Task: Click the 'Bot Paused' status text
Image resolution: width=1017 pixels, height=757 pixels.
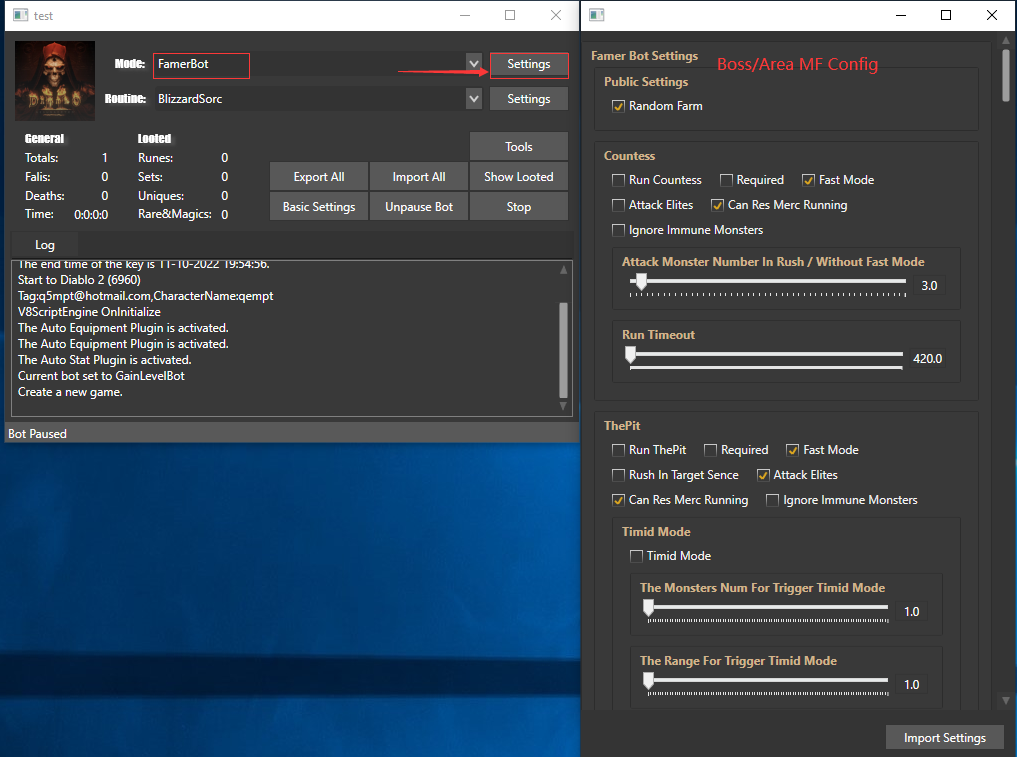Action: pyautogui.click(x=38, y=433)
